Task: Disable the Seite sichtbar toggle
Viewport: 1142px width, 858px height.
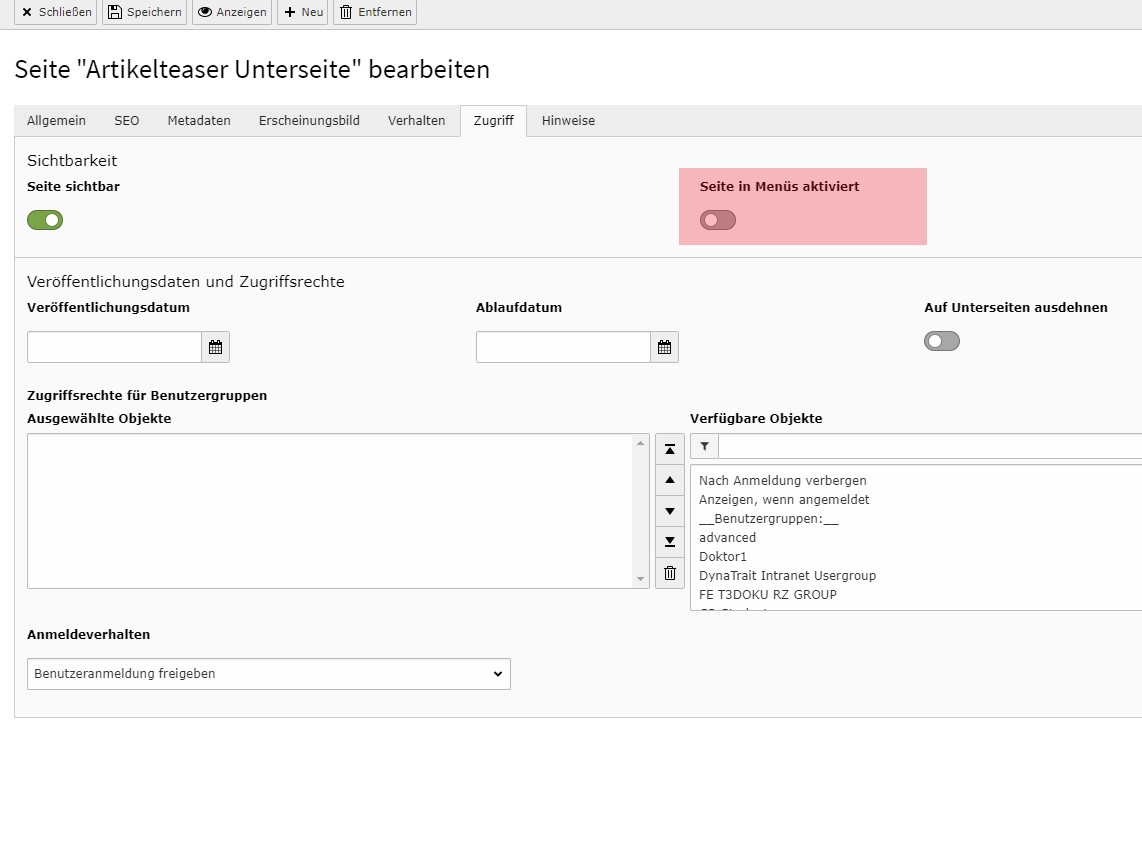Action: click(45, 220)
